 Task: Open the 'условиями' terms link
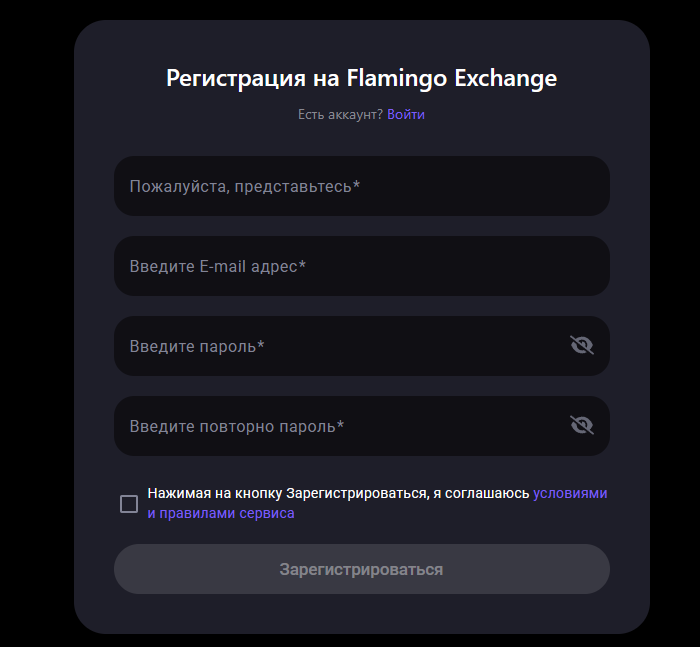tap(570, 493)
